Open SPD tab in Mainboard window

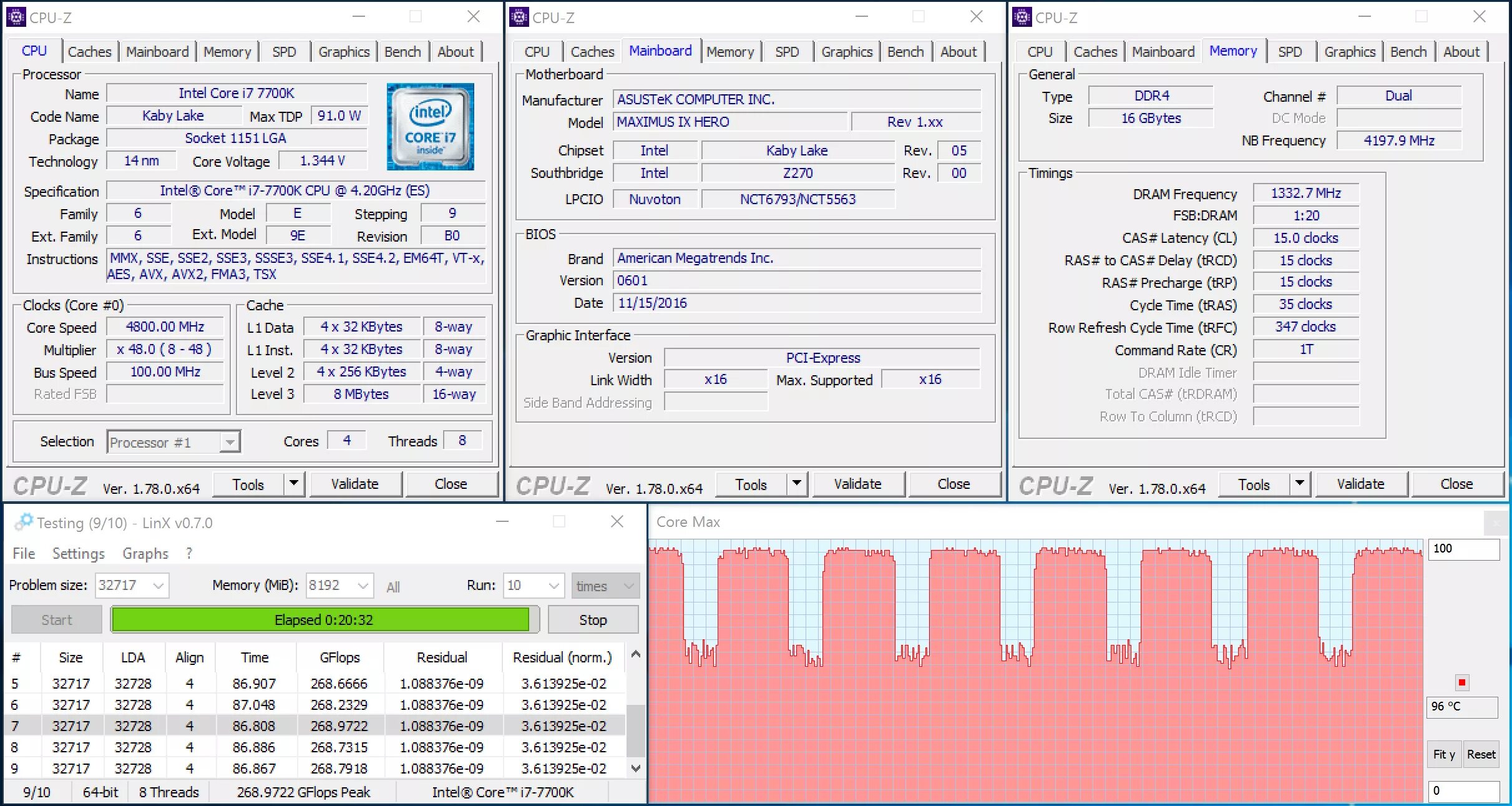click(787, 52)
